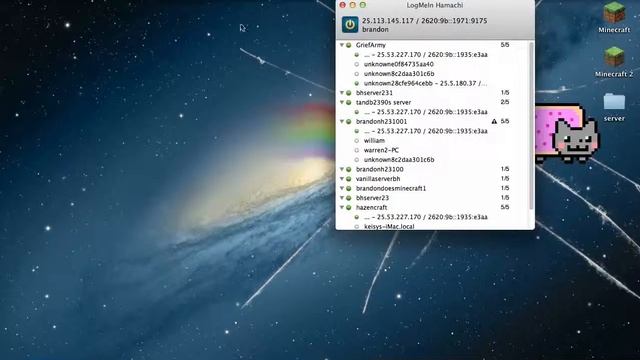Click the brandon username in header
640x360 pixels.
375,30
